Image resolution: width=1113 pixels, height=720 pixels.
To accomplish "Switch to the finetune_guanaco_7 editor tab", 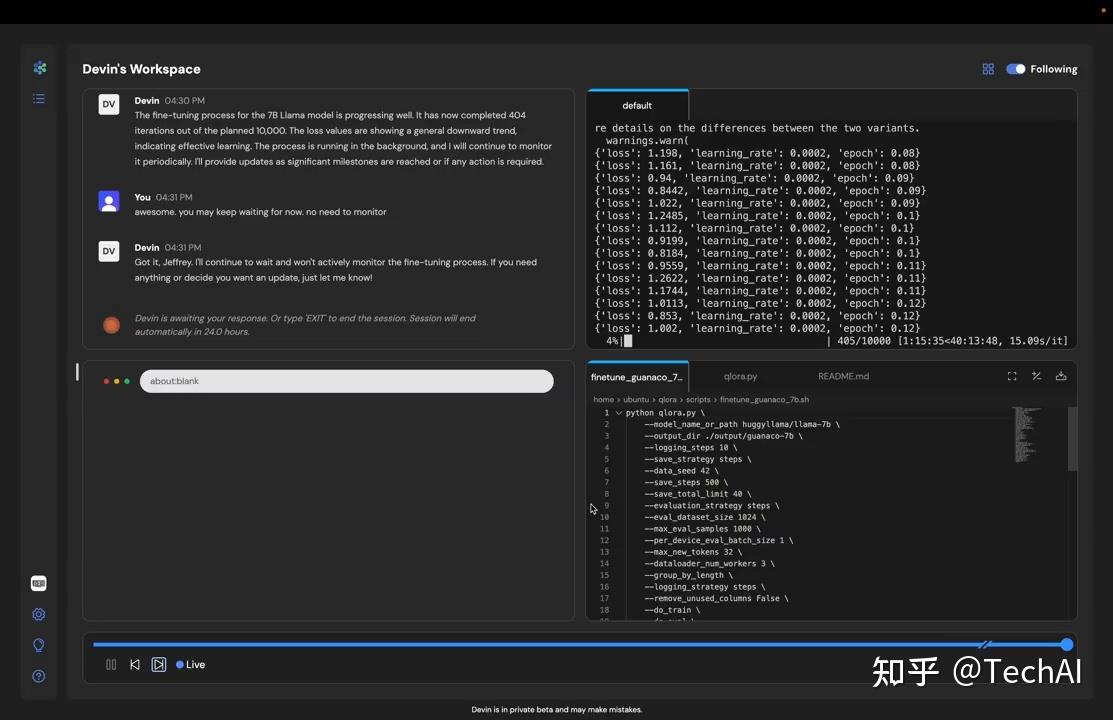I will pyautogui.click(x=637, y=377).
